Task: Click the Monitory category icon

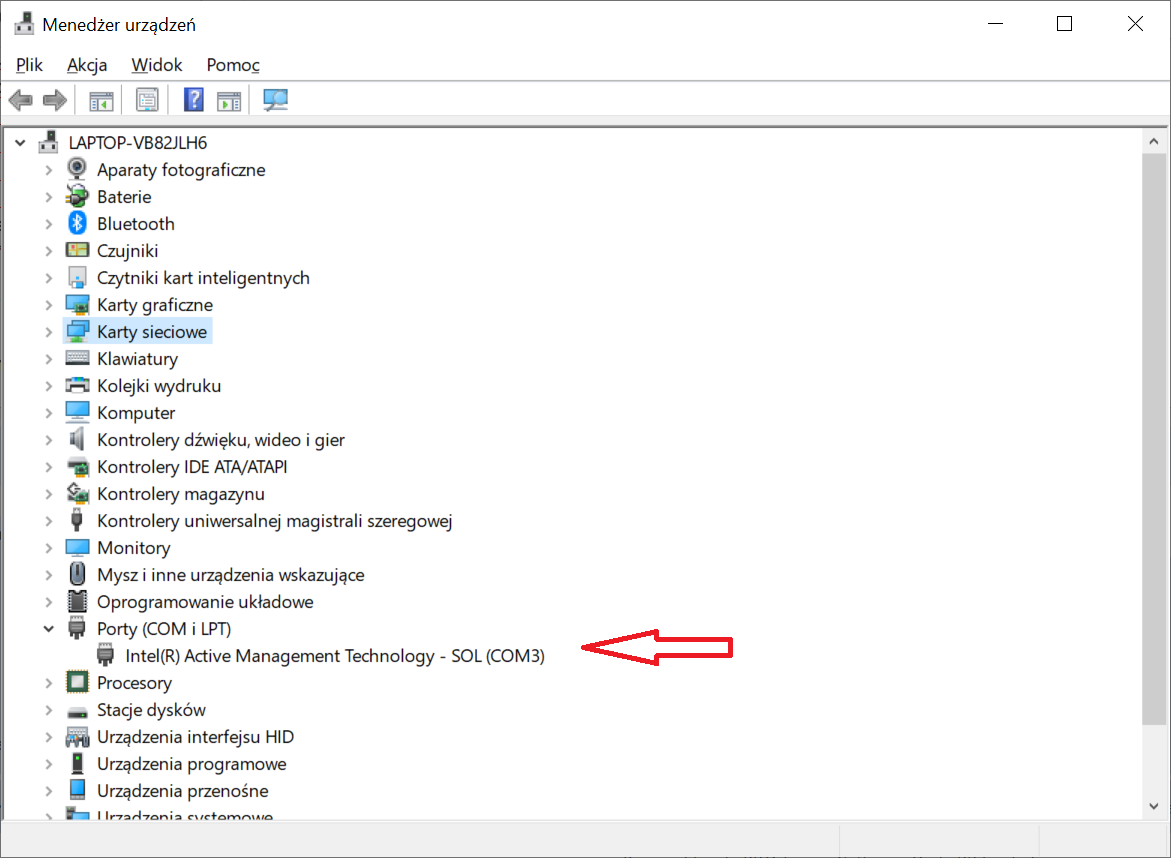Action: coord(77,548)
